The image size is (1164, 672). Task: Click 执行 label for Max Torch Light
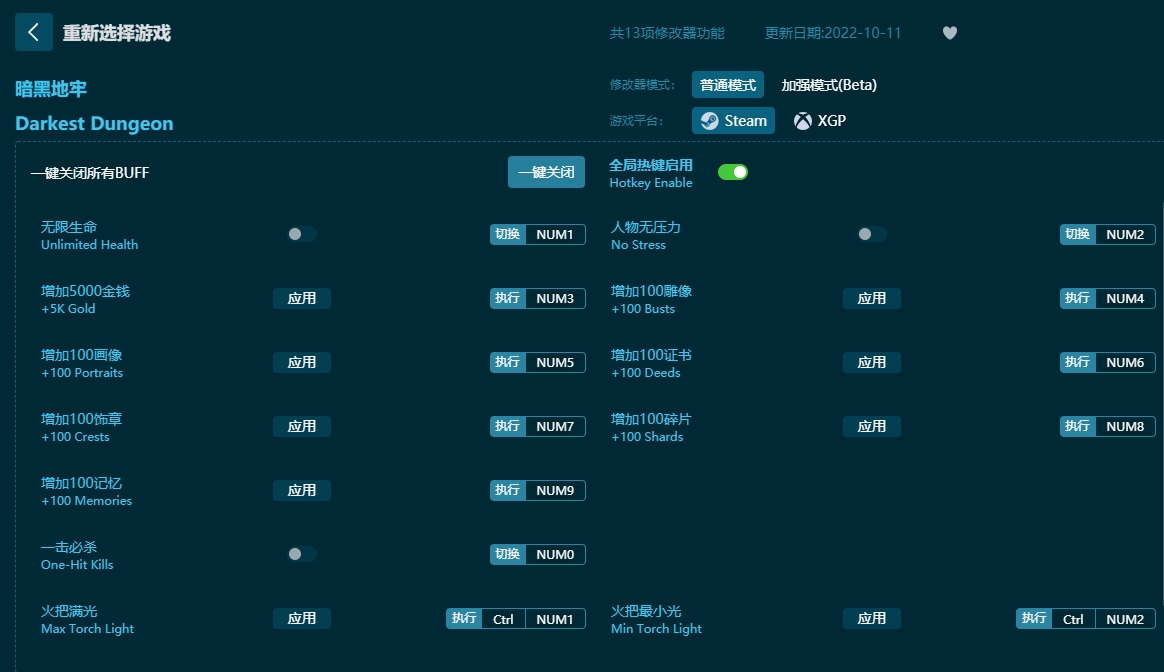point(464,619)
